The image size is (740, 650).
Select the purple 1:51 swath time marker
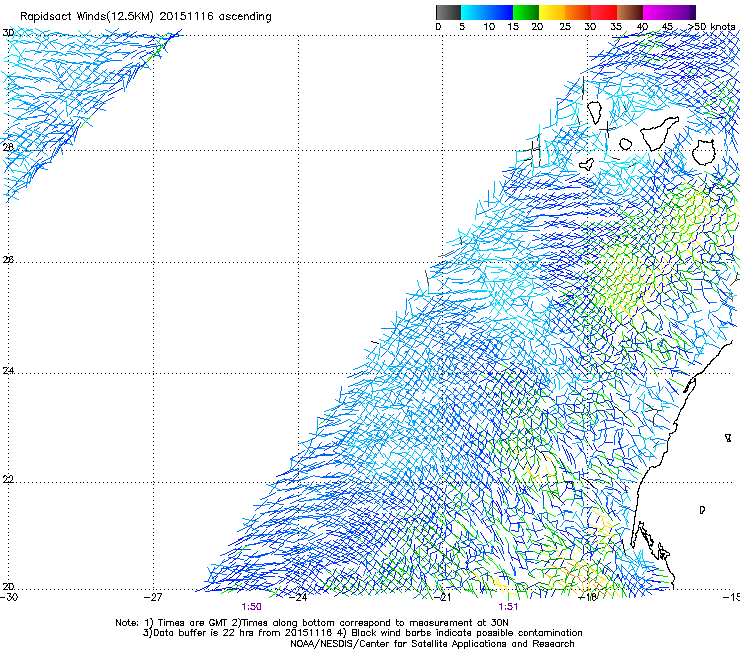tap(508, 607)
